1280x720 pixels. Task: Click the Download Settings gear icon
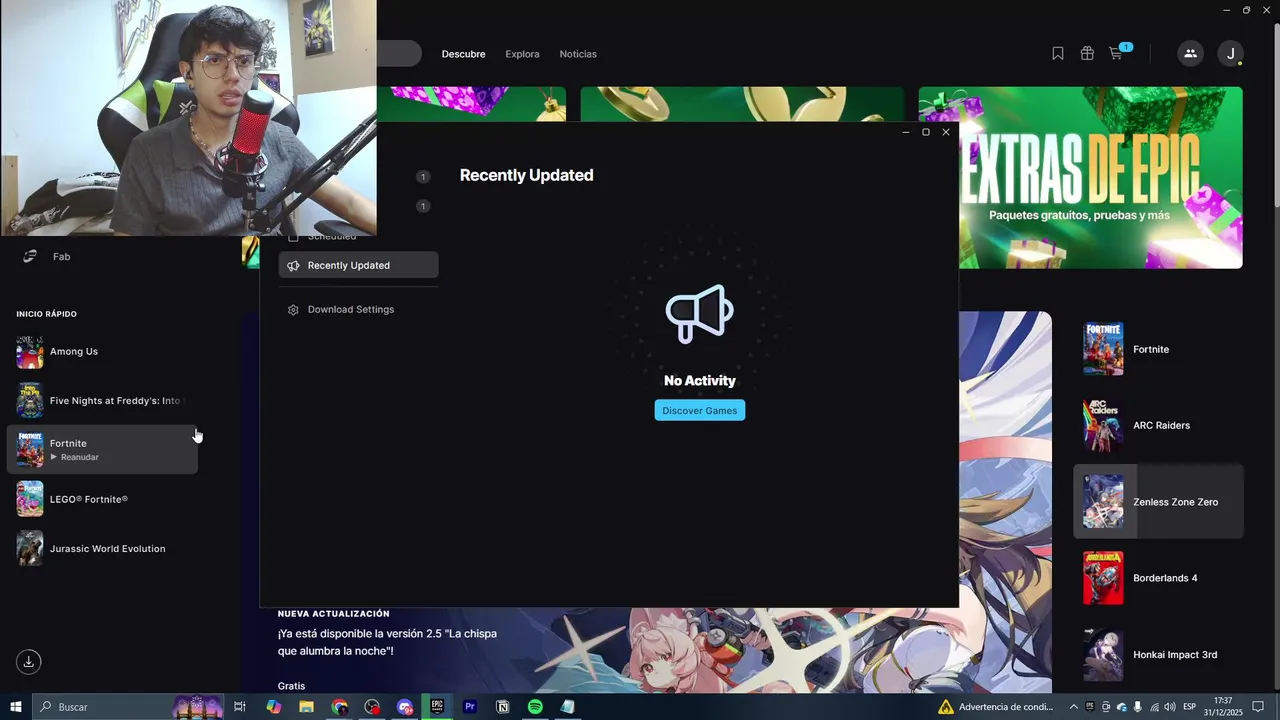pos(293,310)
